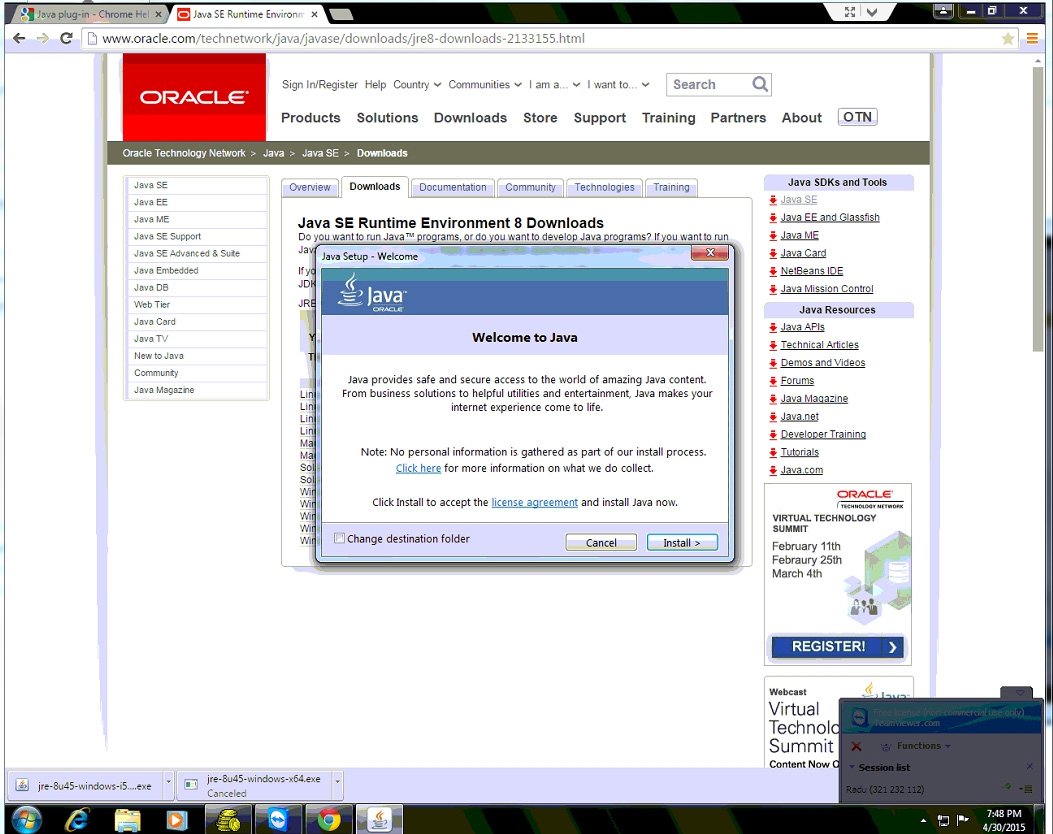Click jre-8u45-windows-i5 download file icon
Screen dimensions: 1053x834
pos(22,785)
